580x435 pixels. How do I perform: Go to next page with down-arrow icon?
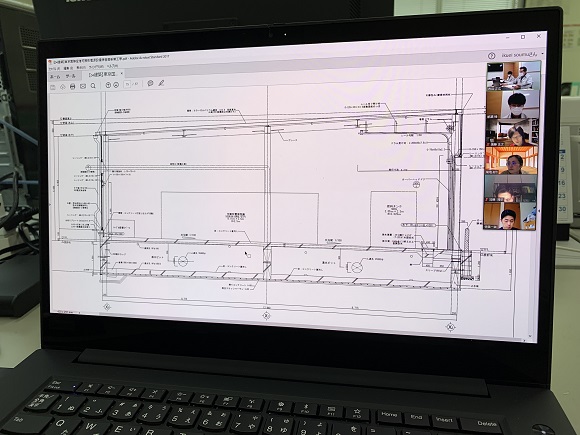(116, 85)
